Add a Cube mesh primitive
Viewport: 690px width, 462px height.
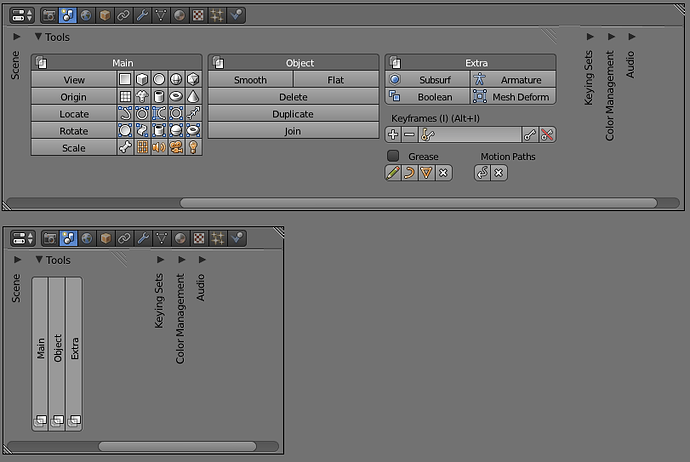pos(142,79)
